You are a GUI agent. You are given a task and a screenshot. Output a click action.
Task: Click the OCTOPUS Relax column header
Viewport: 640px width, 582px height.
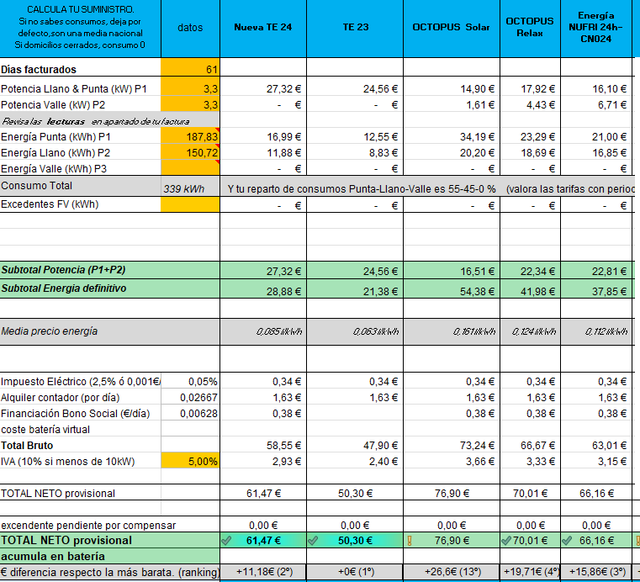coord(530,27)
